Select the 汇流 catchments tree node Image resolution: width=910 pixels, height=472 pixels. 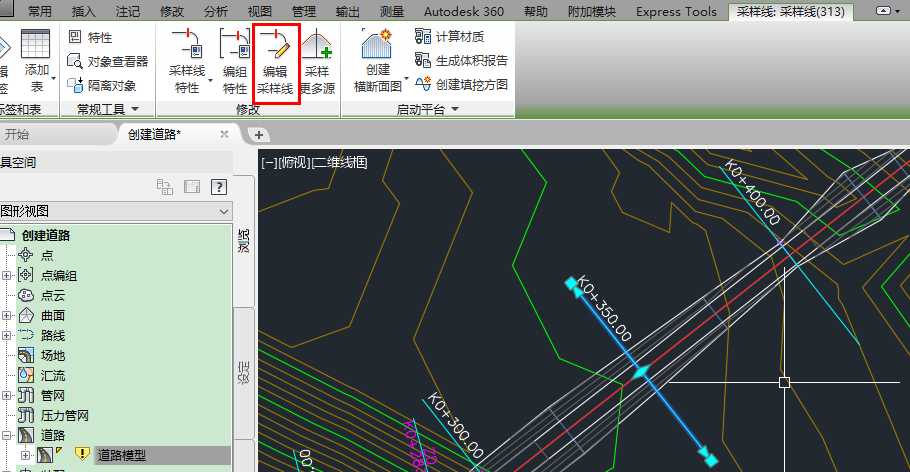coord(53,376)
